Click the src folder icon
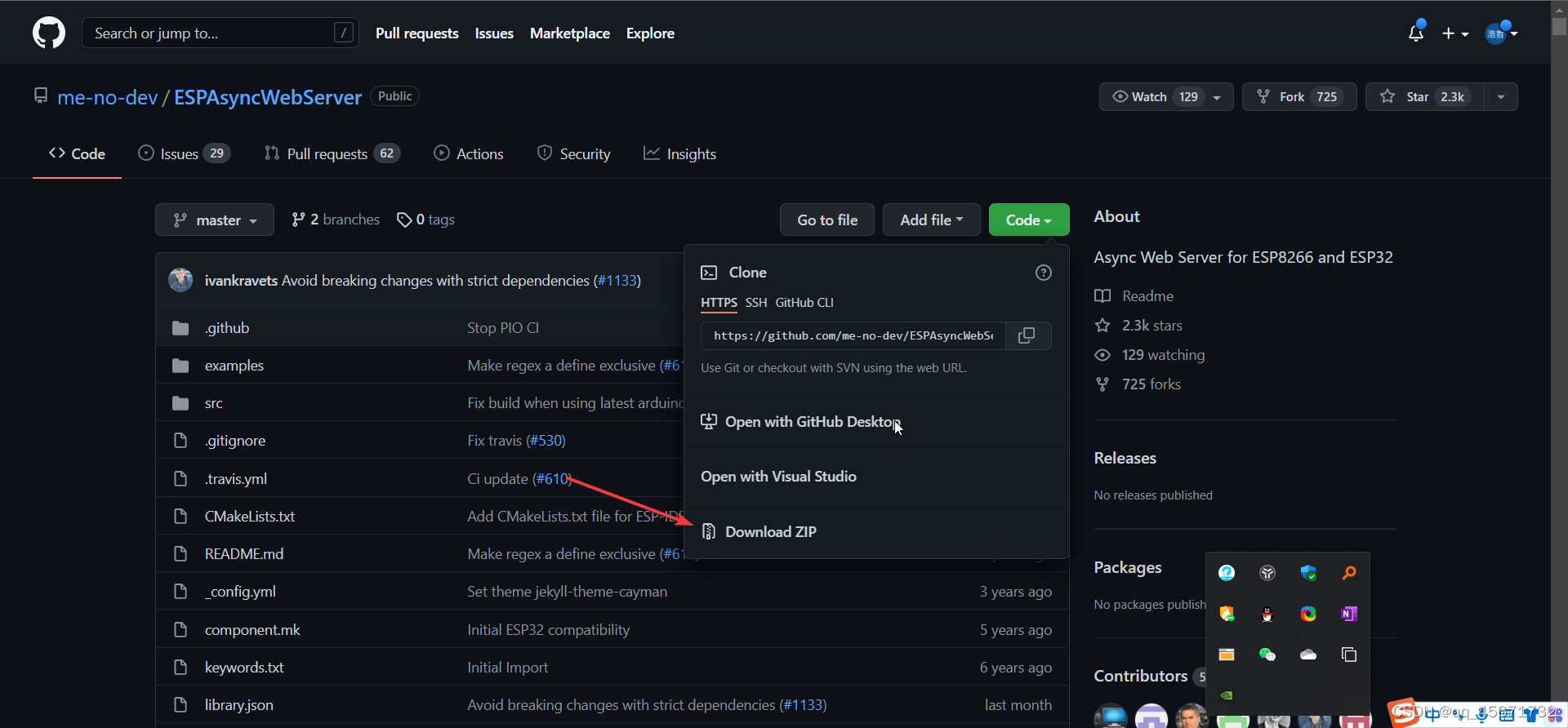Screen dimensions: 1568x728 (x=180, y=403)
